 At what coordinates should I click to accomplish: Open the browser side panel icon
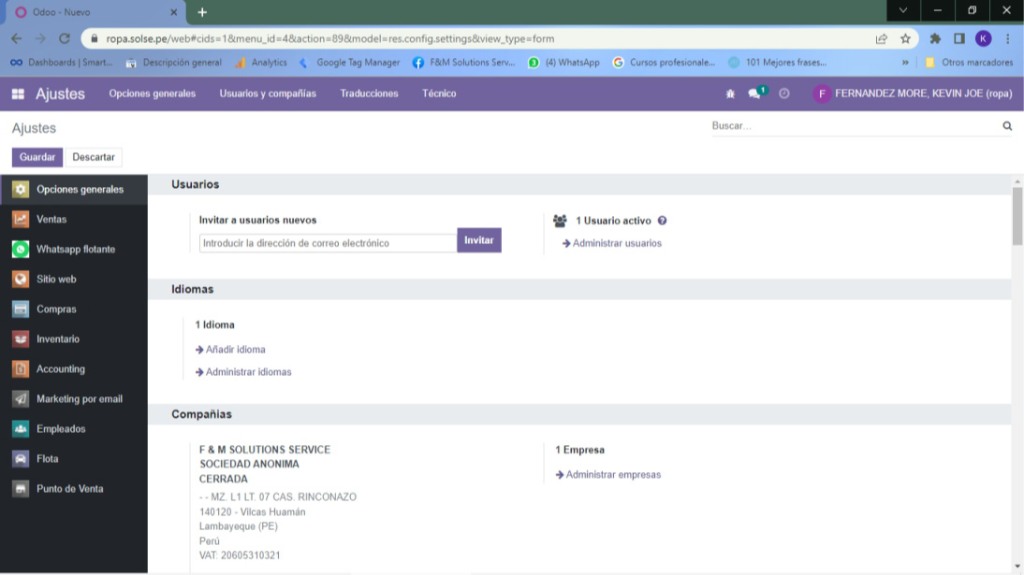pos(959,39)
